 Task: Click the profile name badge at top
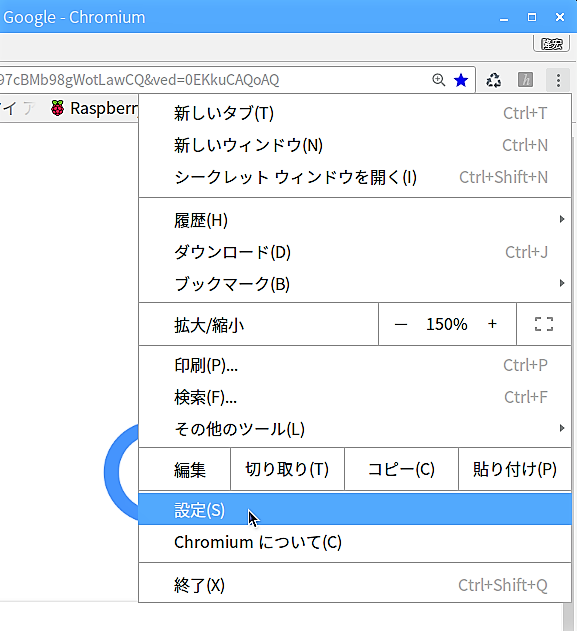pos(551,43)
